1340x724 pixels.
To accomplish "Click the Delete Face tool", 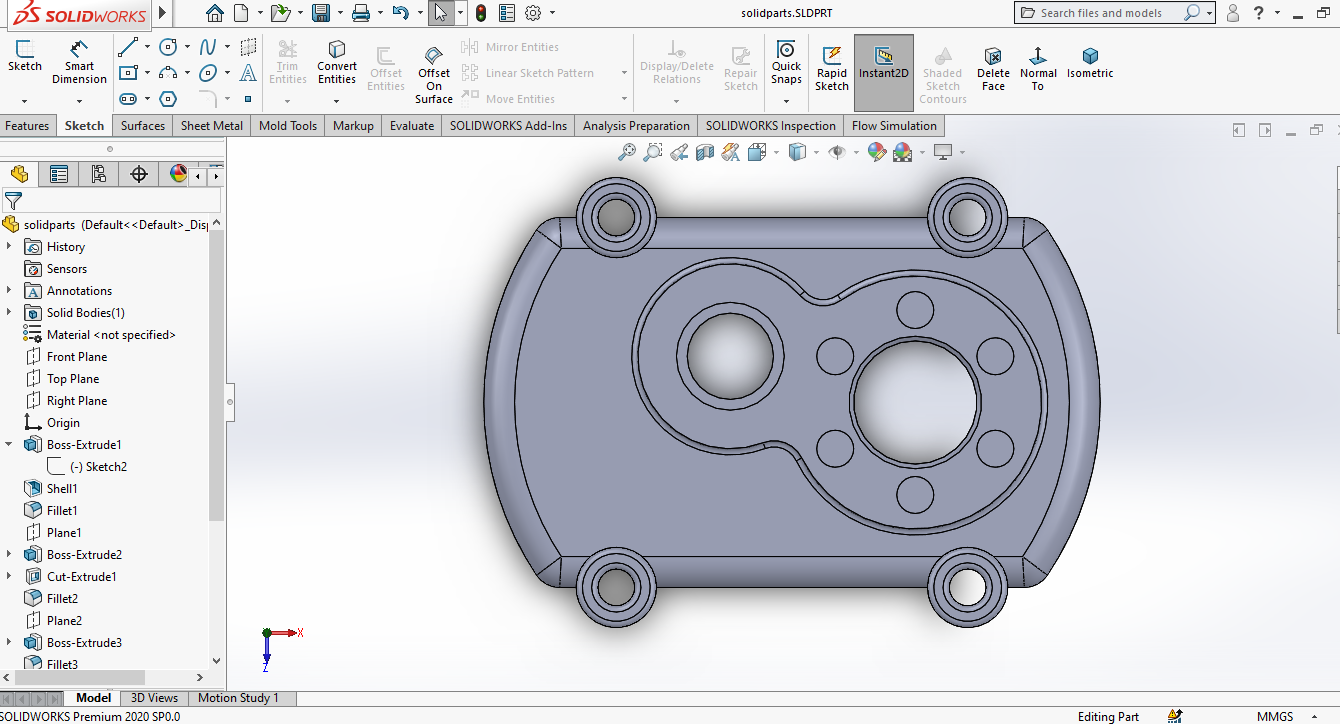I will 992,67.
